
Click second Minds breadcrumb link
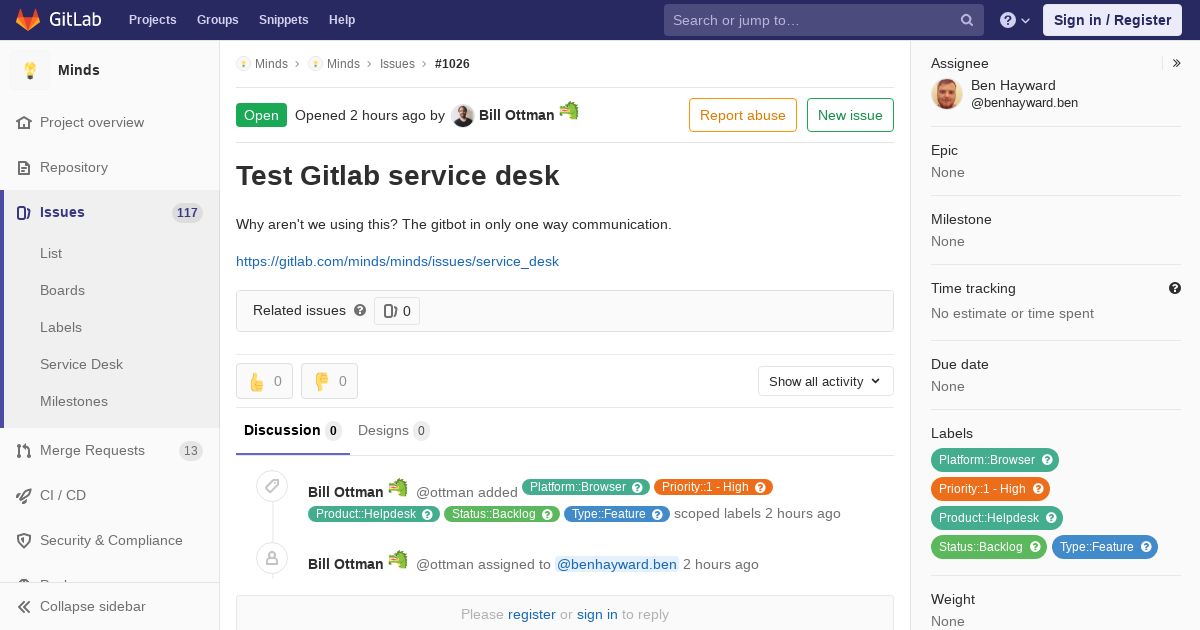pos(343,64)
